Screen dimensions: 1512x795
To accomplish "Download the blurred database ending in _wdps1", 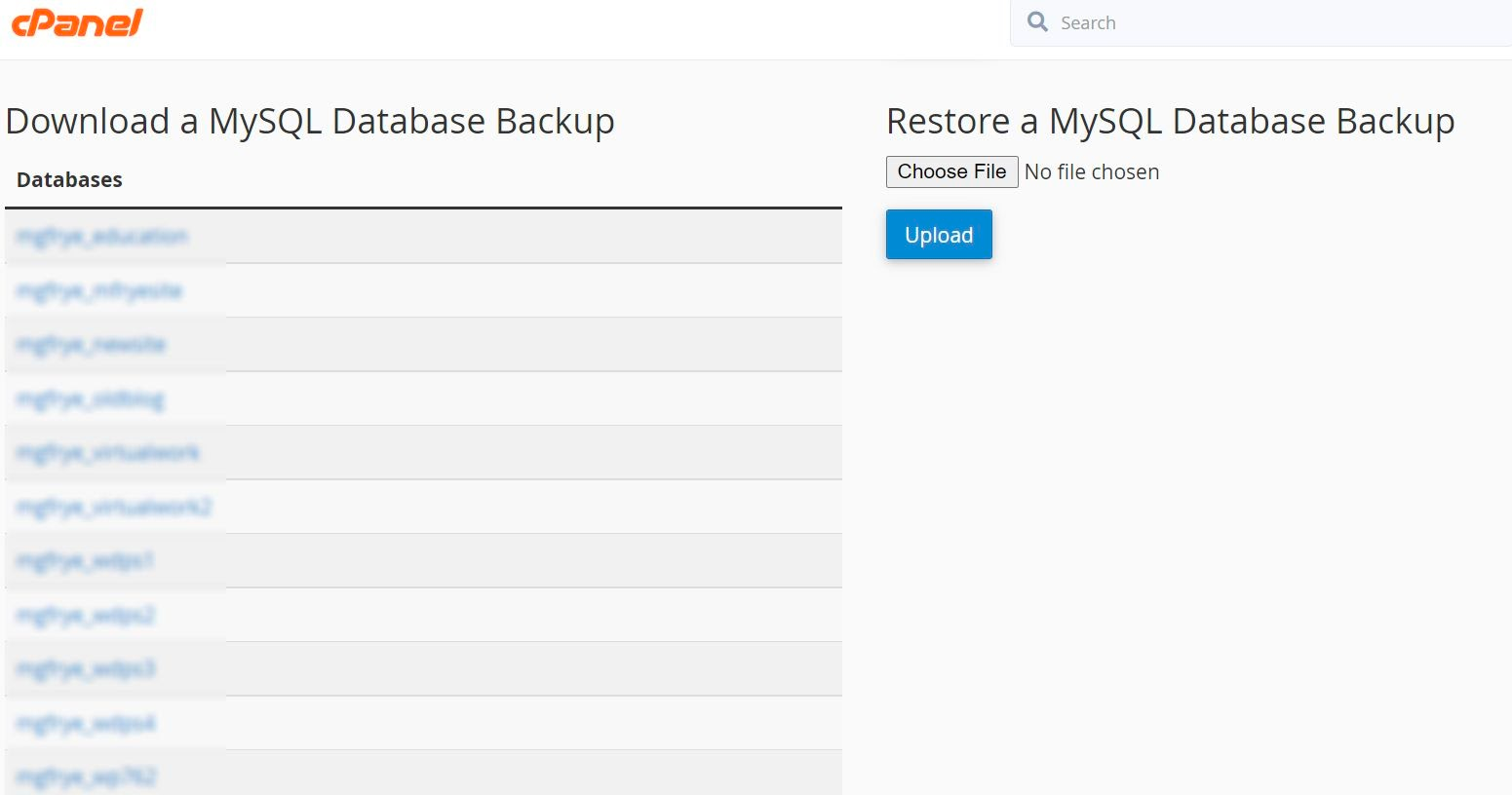I will click(x=86, y=561).
